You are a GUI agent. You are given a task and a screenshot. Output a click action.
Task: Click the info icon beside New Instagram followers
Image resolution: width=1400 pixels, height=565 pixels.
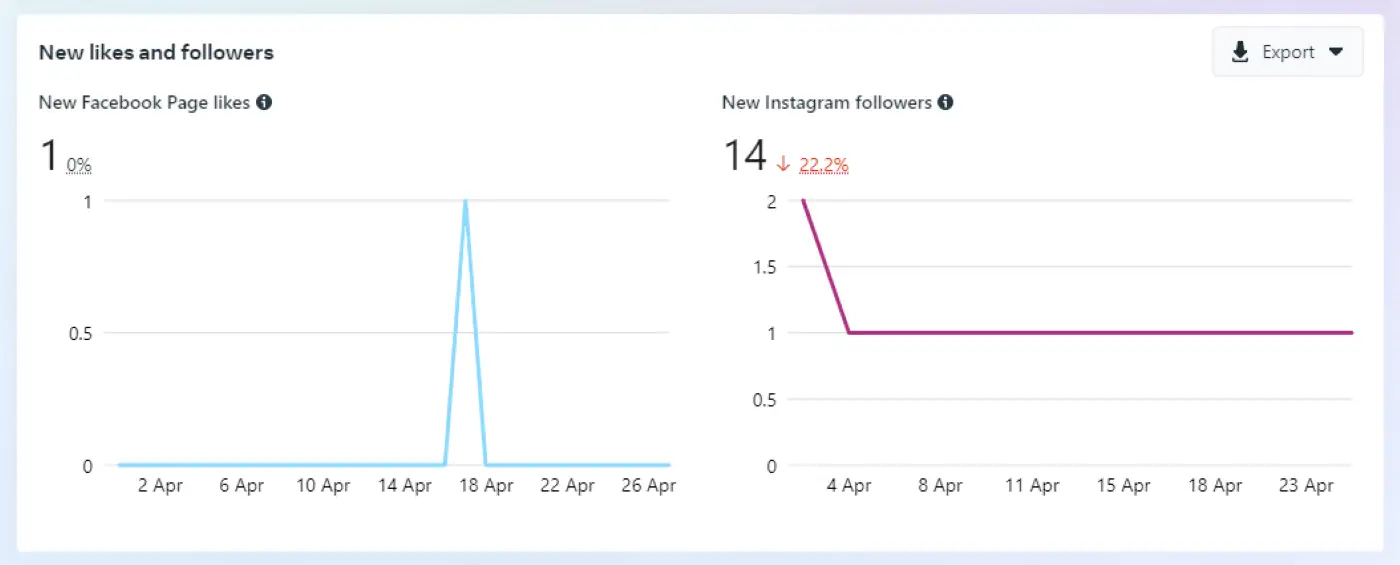point(945,102)
